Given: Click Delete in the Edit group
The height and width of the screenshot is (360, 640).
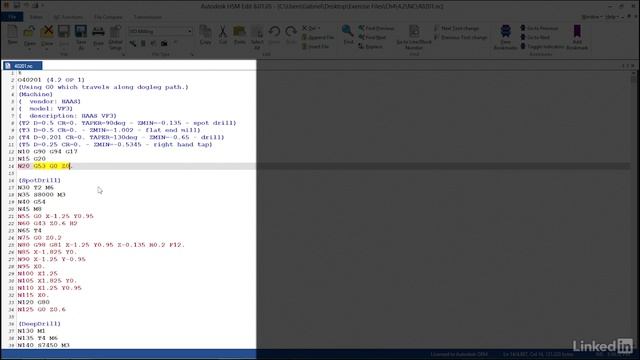Looking at the screenshot, I should pyautogui.click(x=311, y=28).
